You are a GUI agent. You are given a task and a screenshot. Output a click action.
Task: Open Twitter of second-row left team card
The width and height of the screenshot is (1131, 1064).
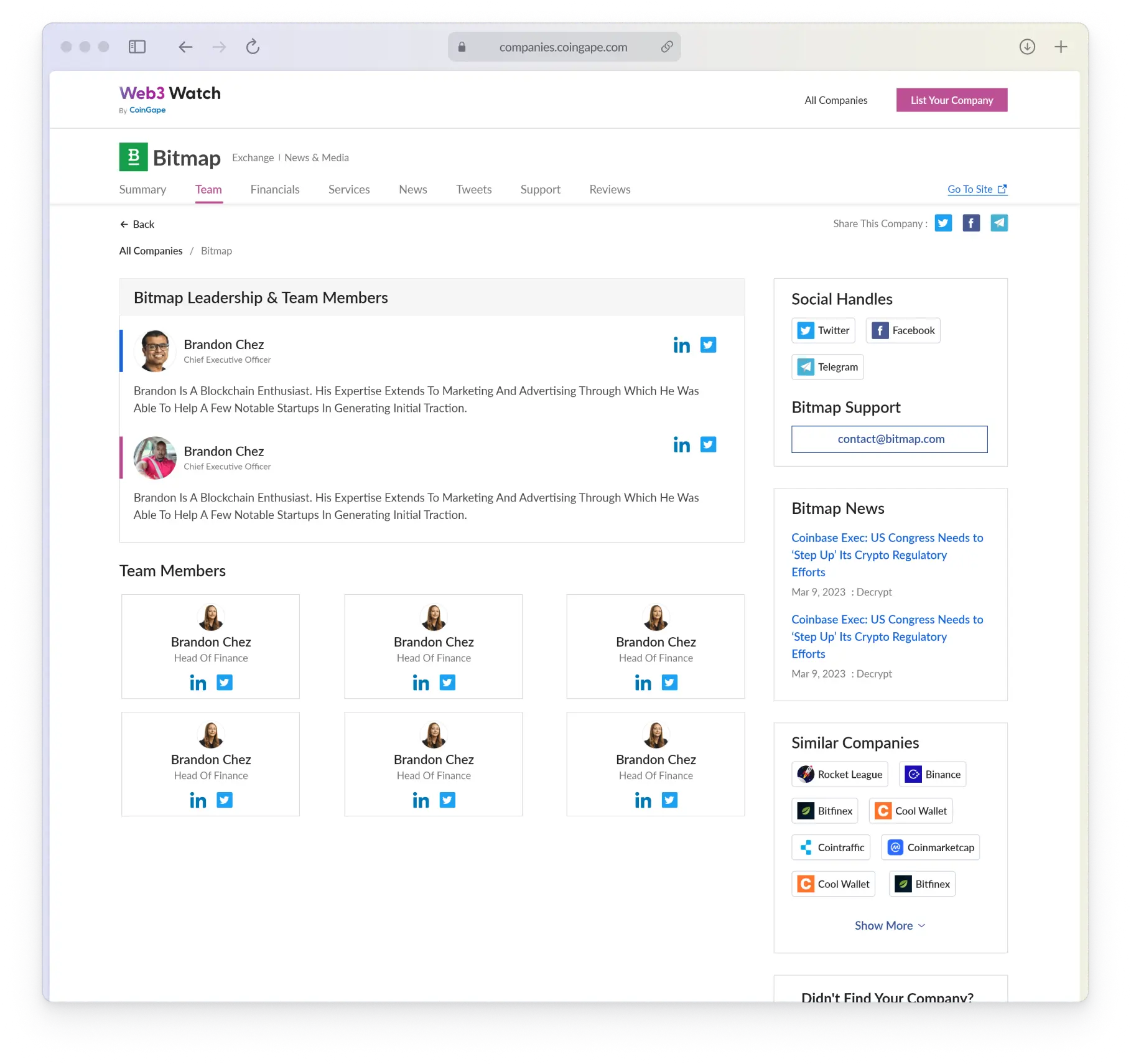(225, 800)
